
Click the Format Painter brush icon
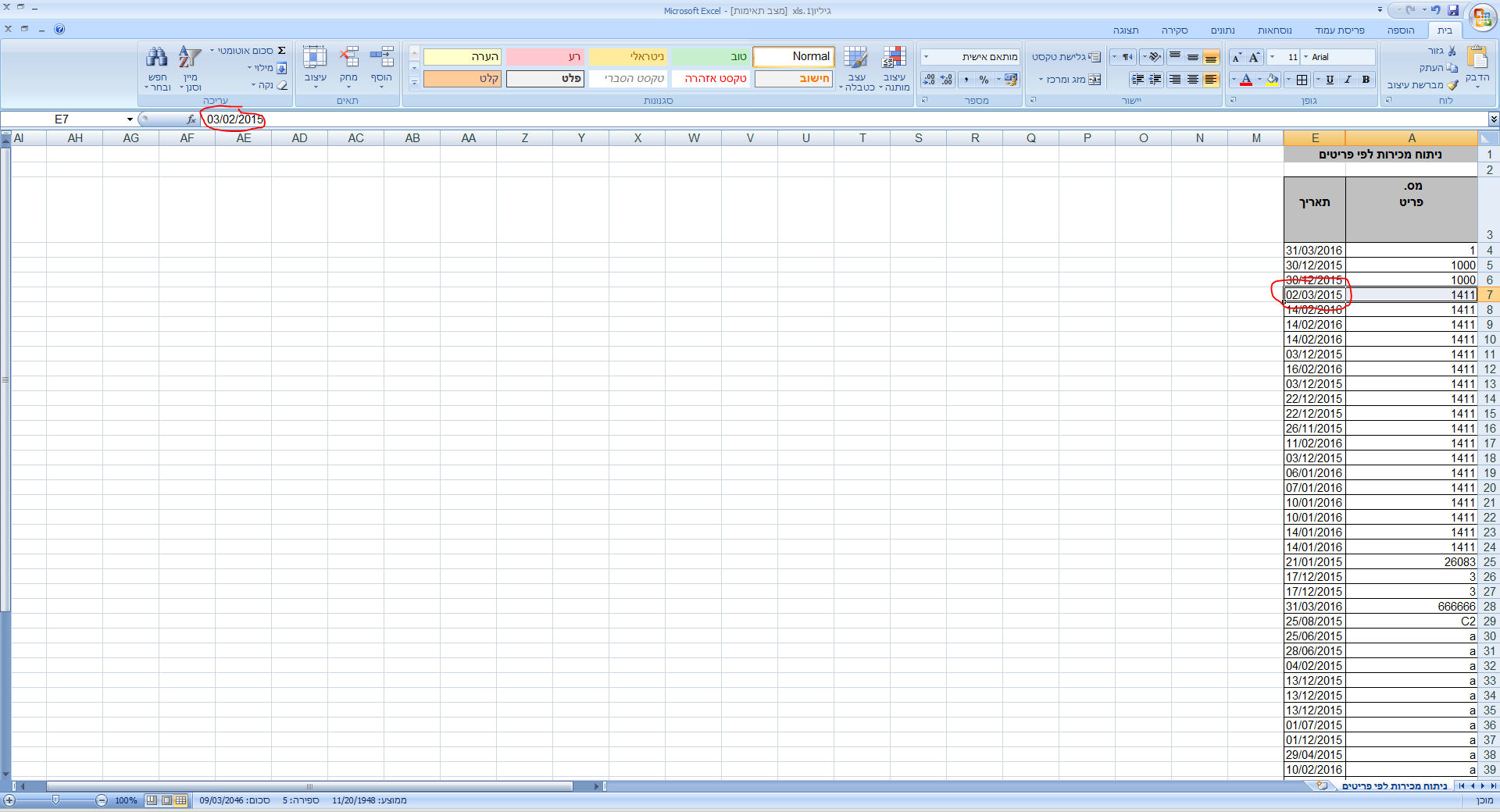tap(1452, 85)
